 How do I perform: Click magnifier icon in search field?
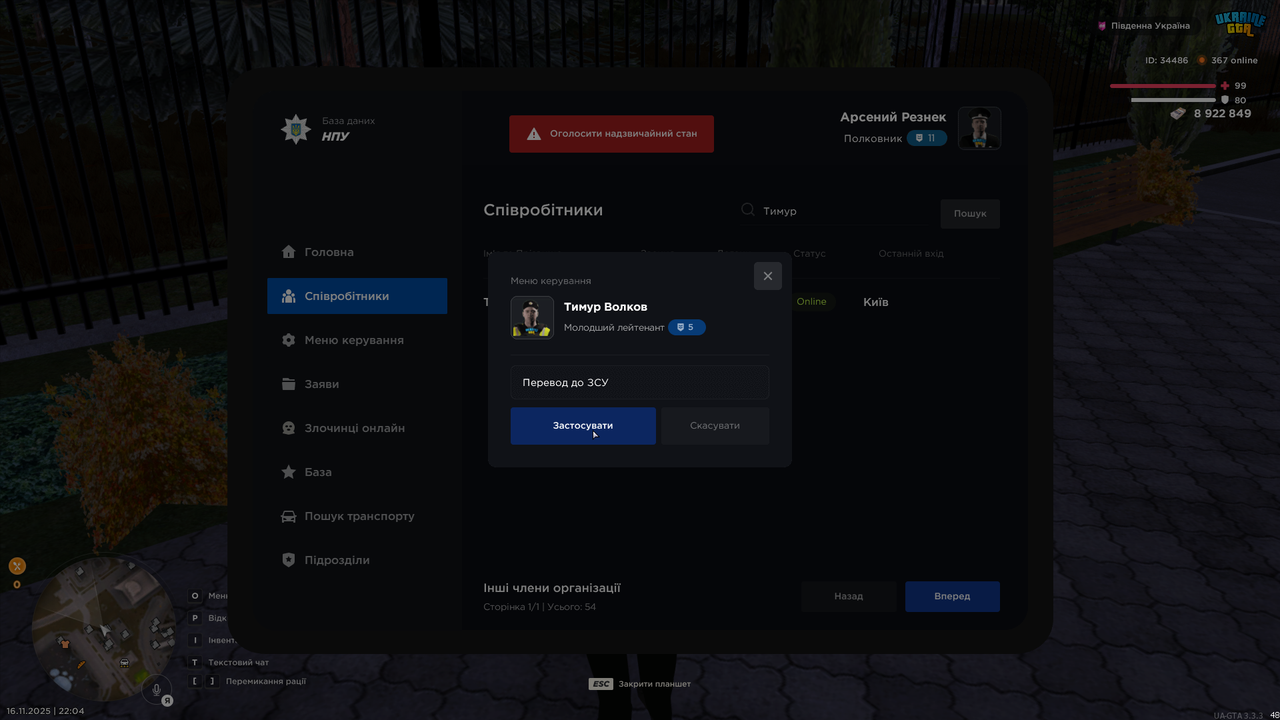pos(748,210)
